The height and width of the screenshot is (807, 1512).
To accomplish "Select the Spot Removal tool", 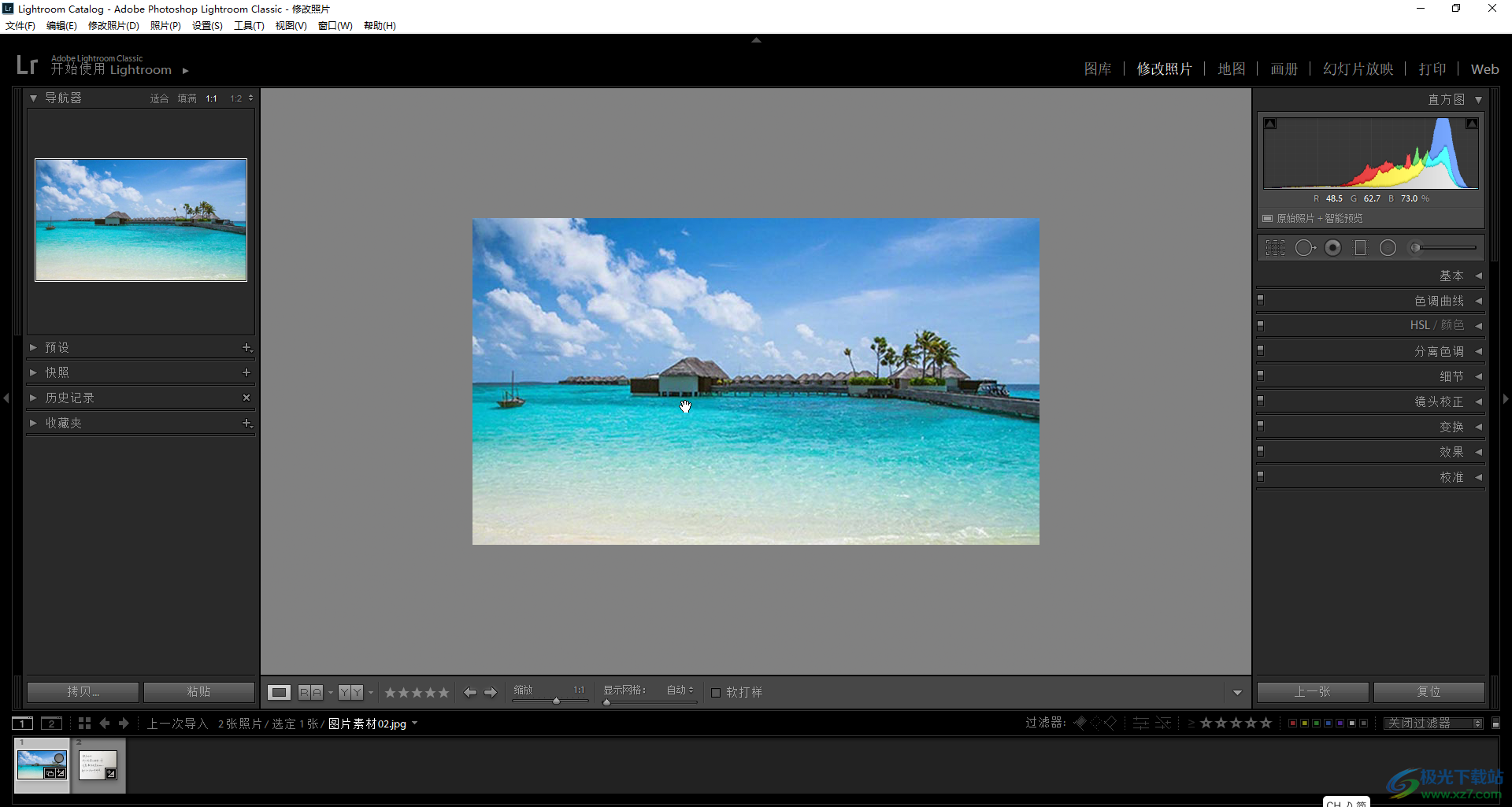I will coord(1305,248).
